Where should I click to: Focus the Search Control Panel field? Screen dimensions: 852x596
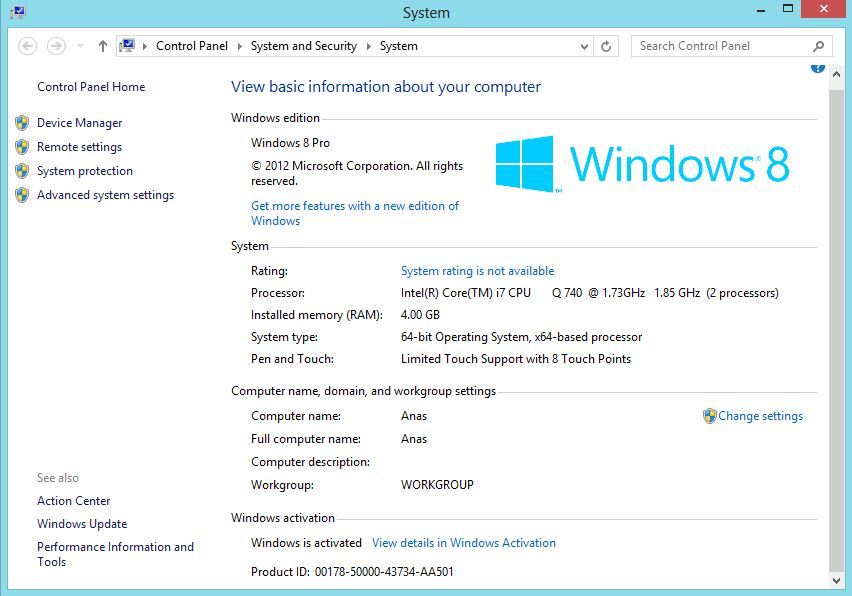pyautogui.click(x=731, y=46)
